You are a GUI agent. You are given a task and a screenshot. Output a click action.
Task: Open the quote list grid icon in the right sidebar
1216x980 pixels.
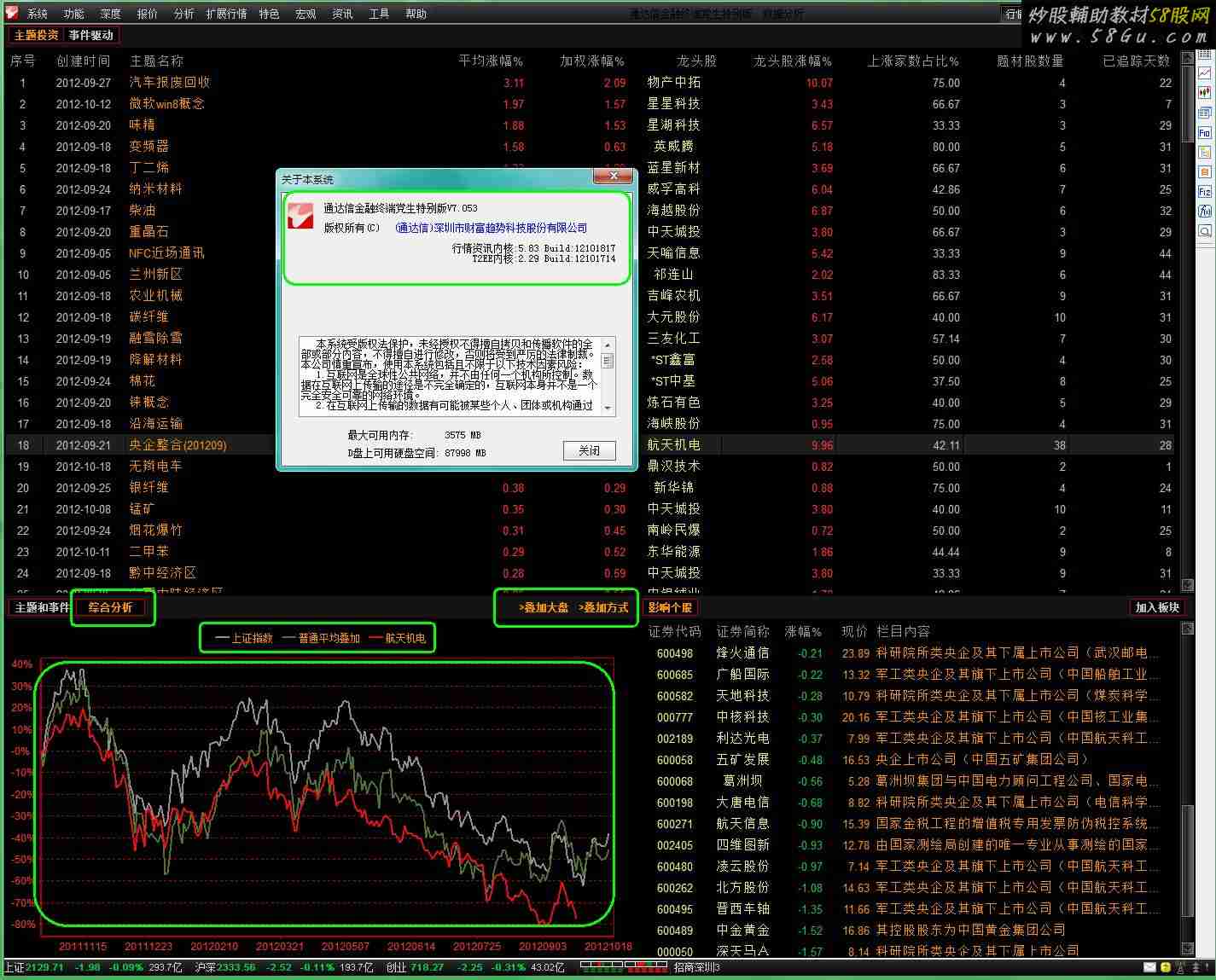(1204, 55)
